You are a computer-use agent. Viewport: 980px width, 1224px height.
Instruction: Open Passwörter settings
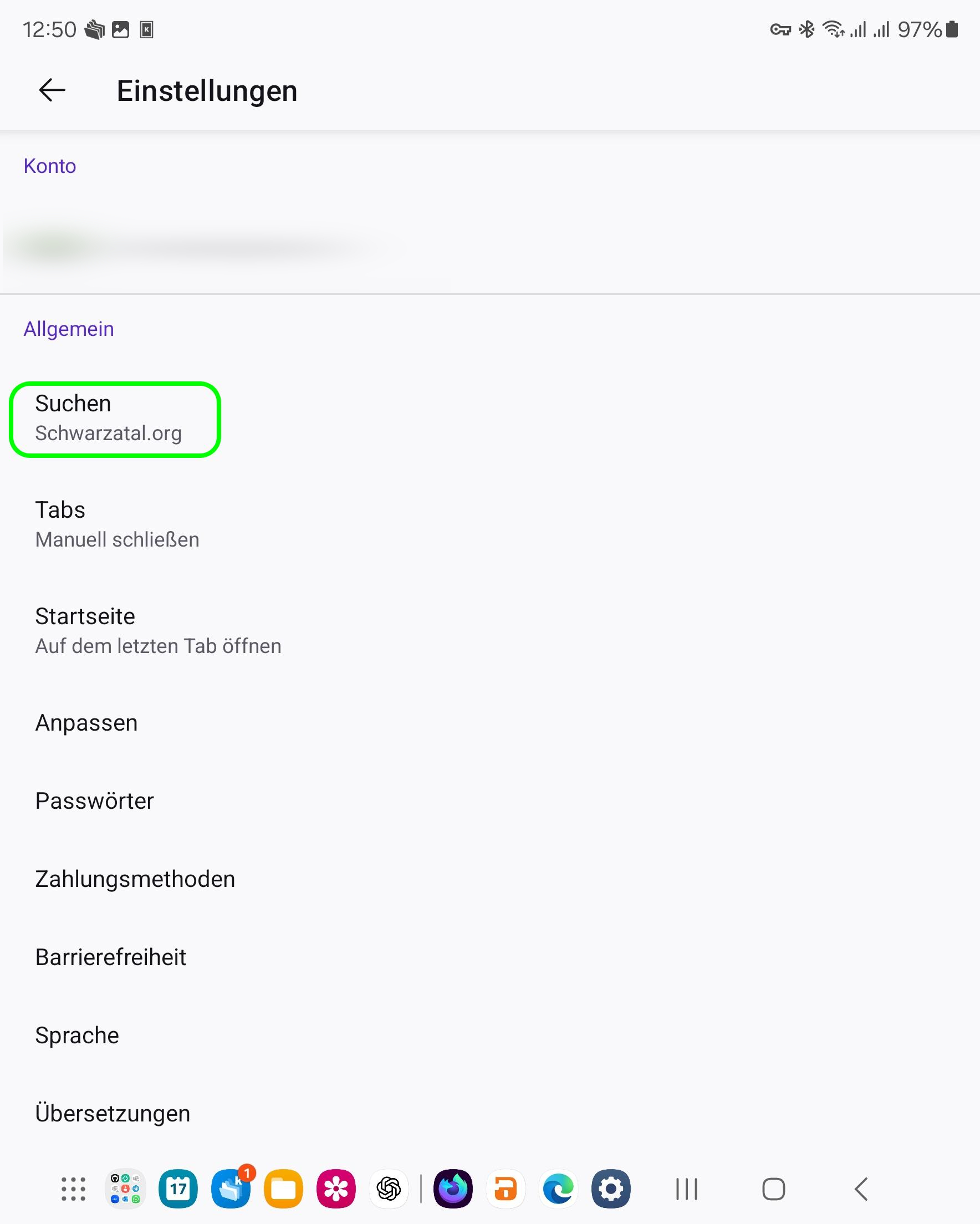(94, 801)
